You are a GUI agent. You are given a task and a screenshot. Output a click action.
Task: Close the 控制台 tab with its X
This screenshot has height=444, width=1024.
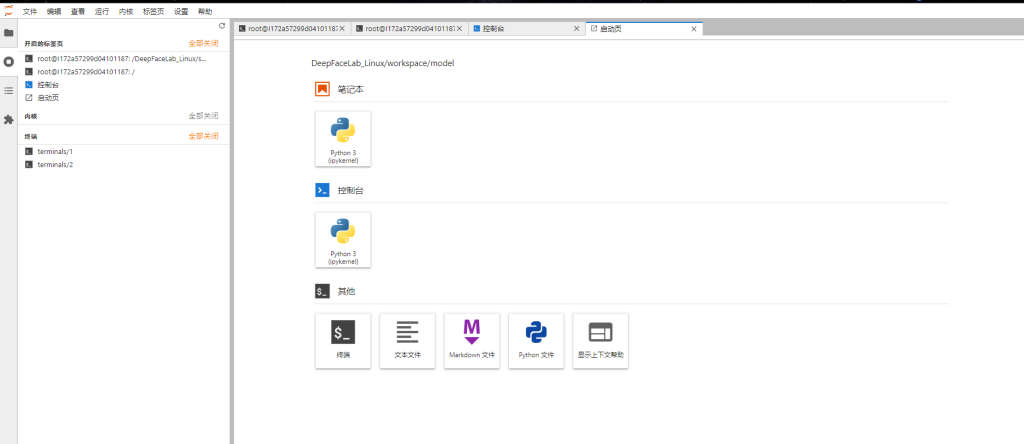576,29
